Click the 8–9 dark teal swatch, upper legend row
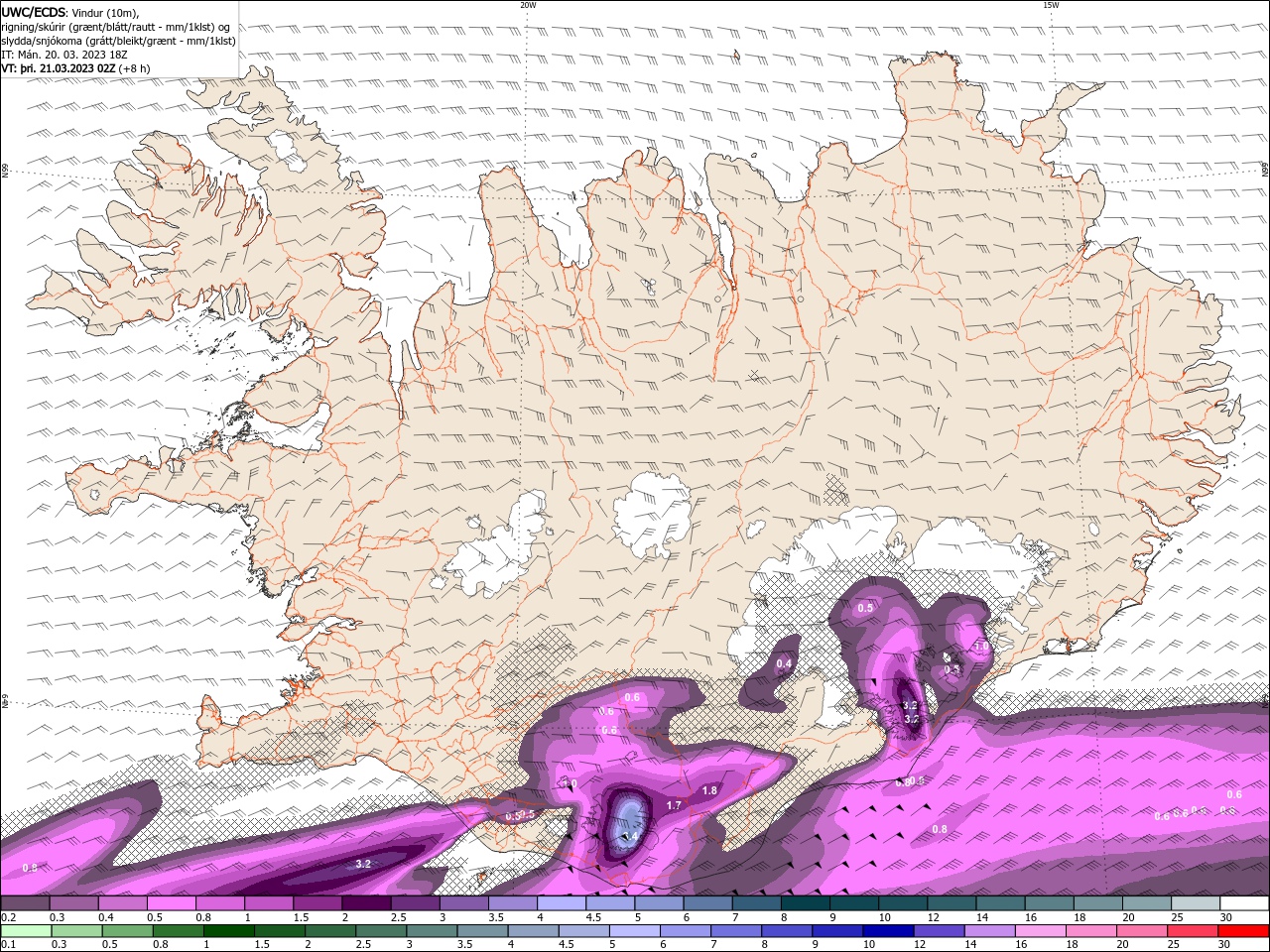 coord(806,903)
